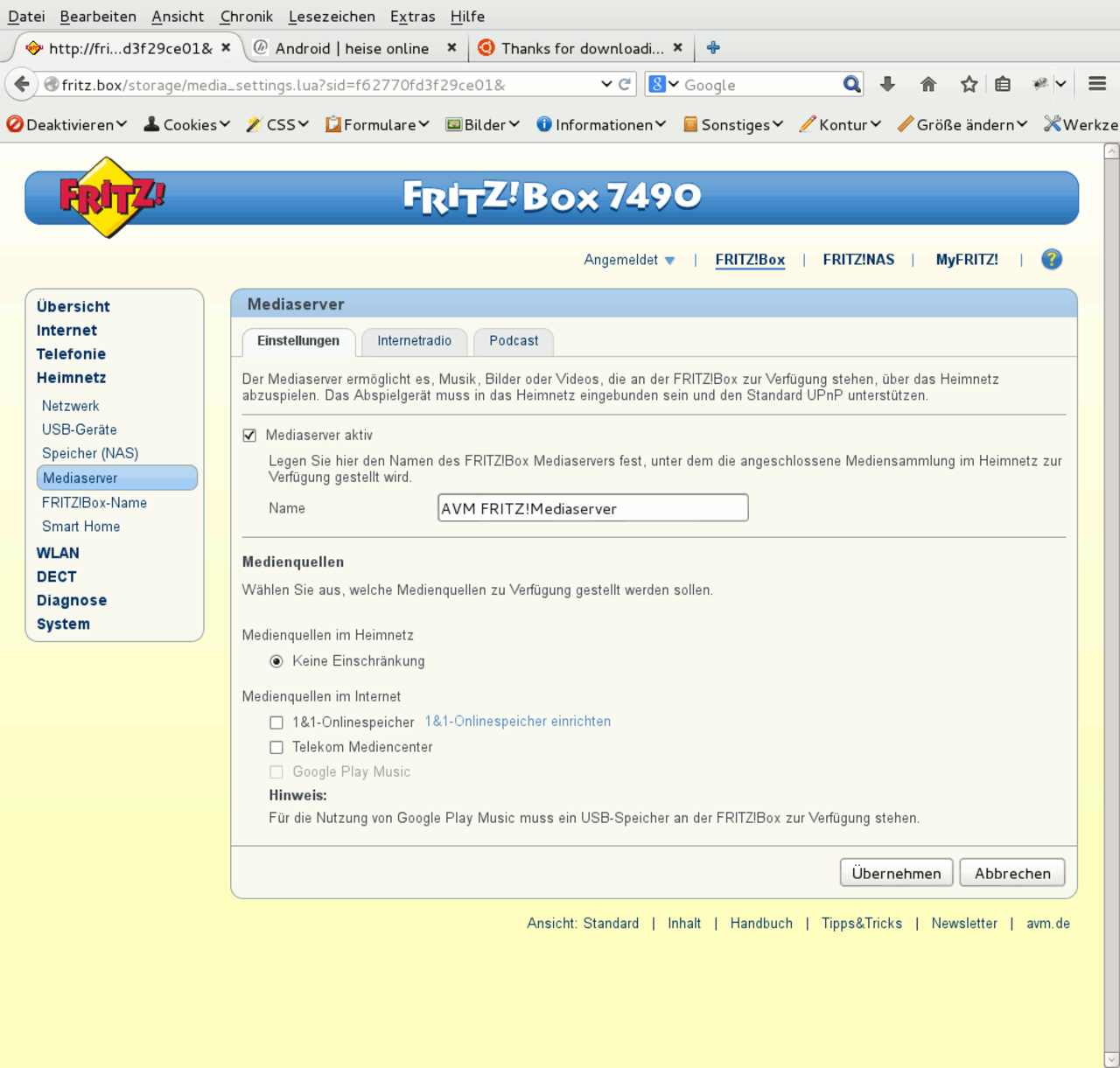Expand the Angemeldet dropdown
The width and height of the screenshot is (1120, 1068).
tap(629, 260)
